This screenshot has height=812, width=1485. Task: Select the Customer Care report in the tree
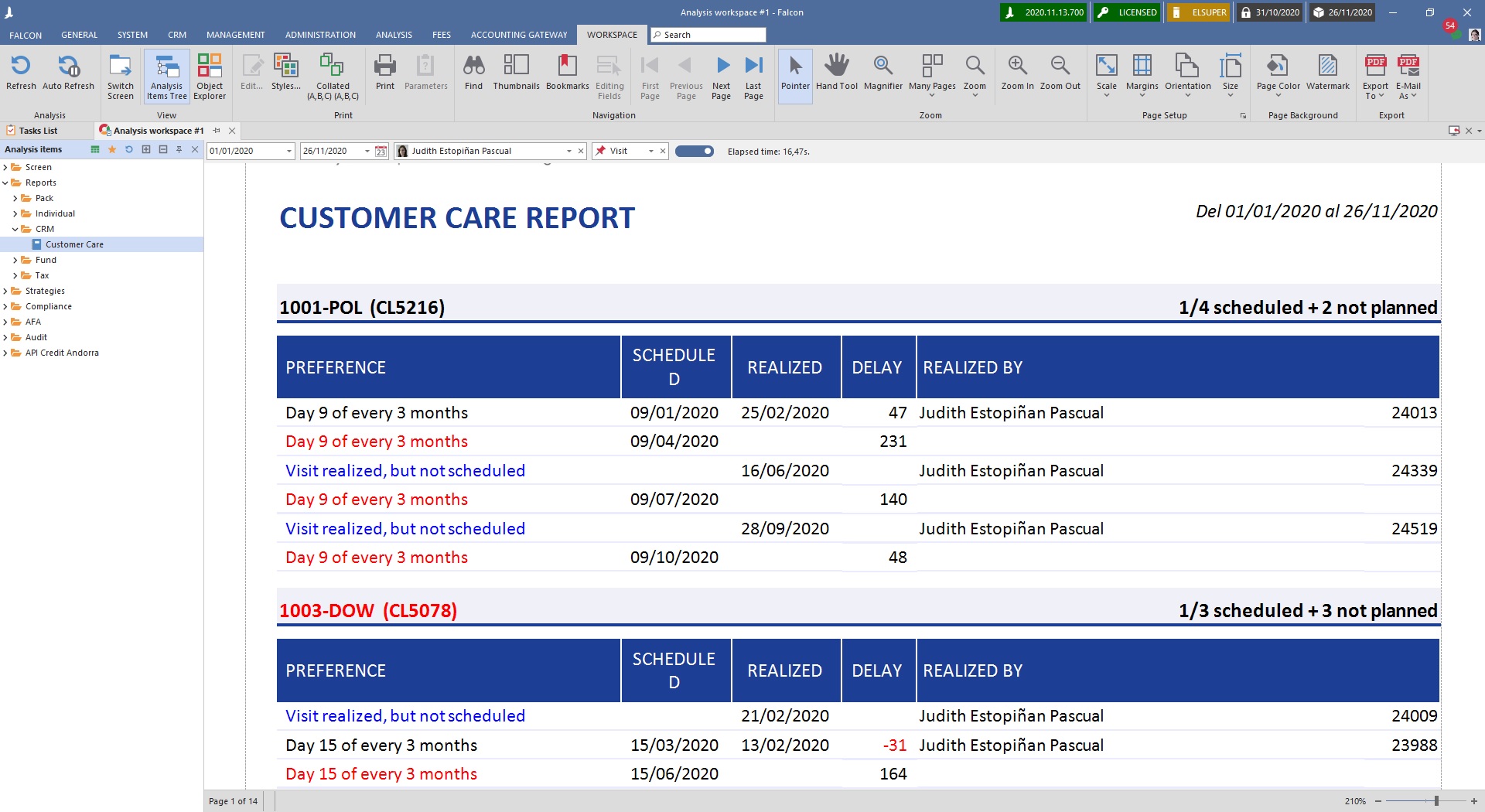(x=74, y=244)
